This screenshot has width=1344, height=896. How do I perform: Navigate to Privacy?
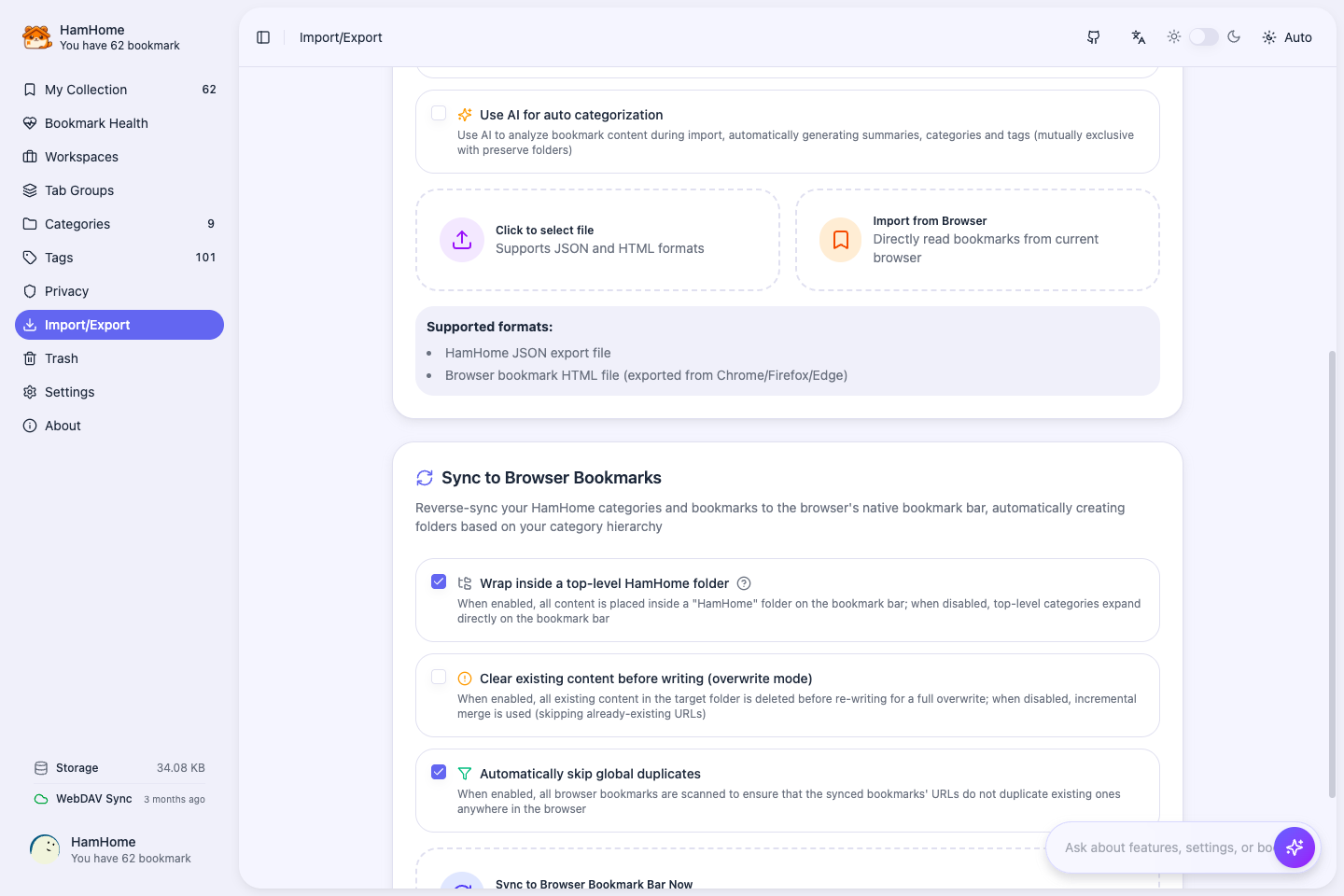point(119,291)
